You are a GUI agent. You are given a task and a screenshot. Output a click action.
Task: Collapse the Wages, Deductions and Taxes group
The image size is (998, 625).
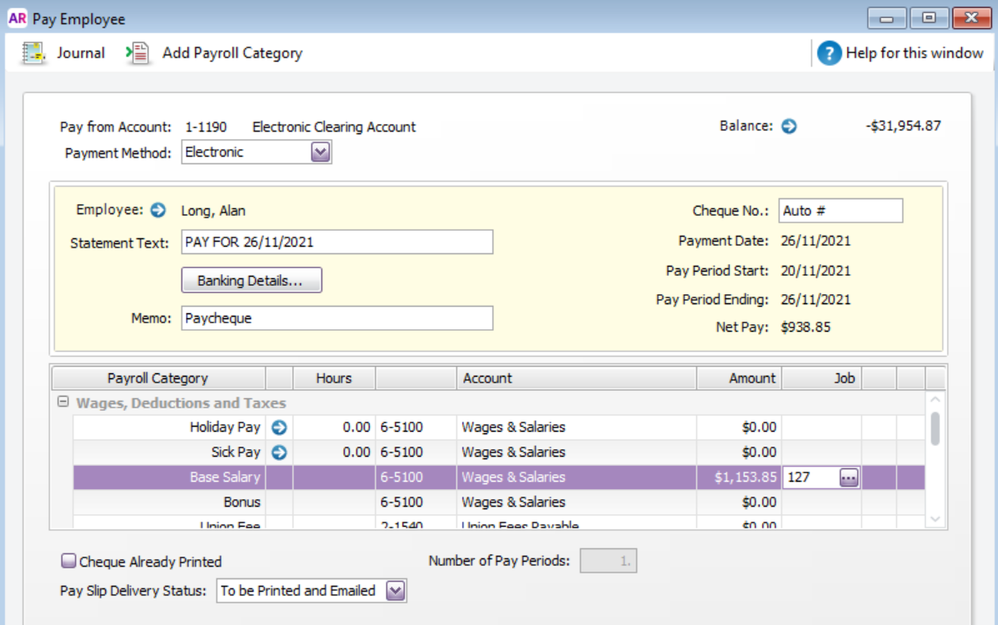63,403
